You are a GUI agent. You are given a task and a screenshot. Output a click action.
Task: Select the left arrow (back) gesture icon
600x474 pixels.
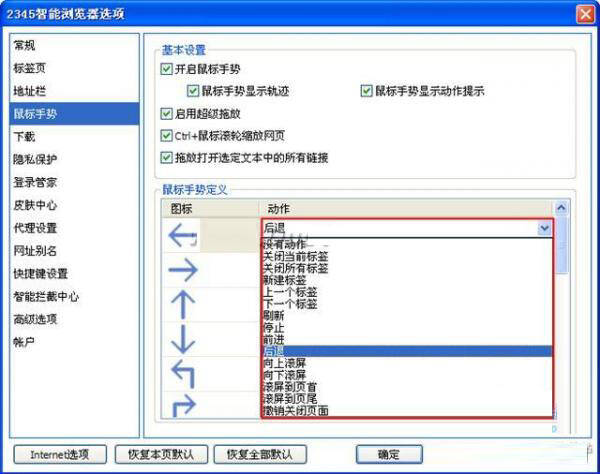183,235
